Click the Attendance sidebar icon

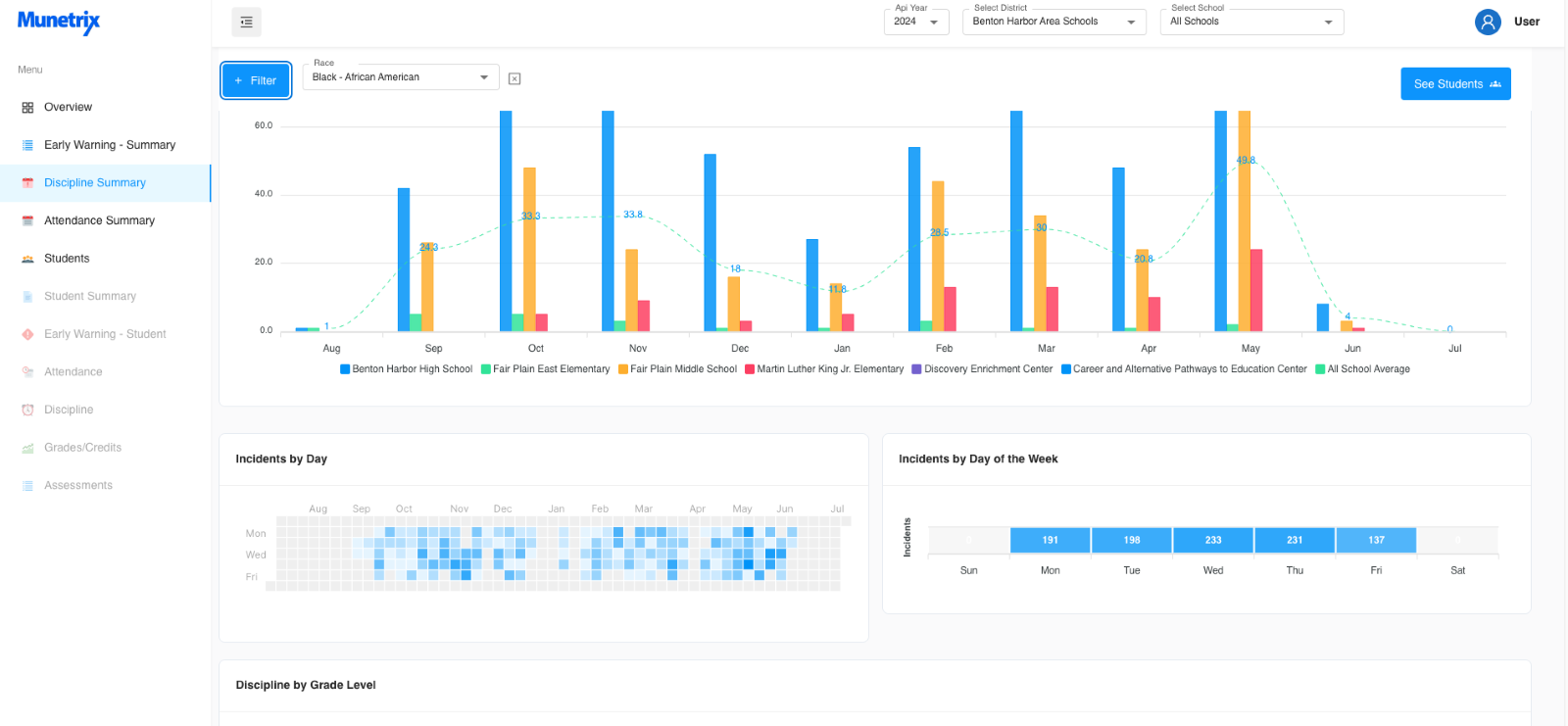(27, 372)
